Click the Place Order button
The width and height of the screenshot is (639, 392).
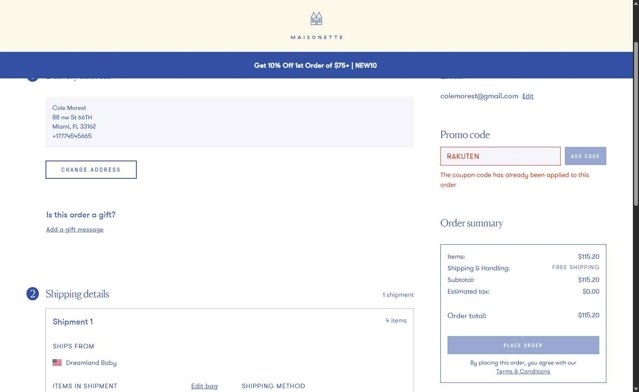pos(523,345)
